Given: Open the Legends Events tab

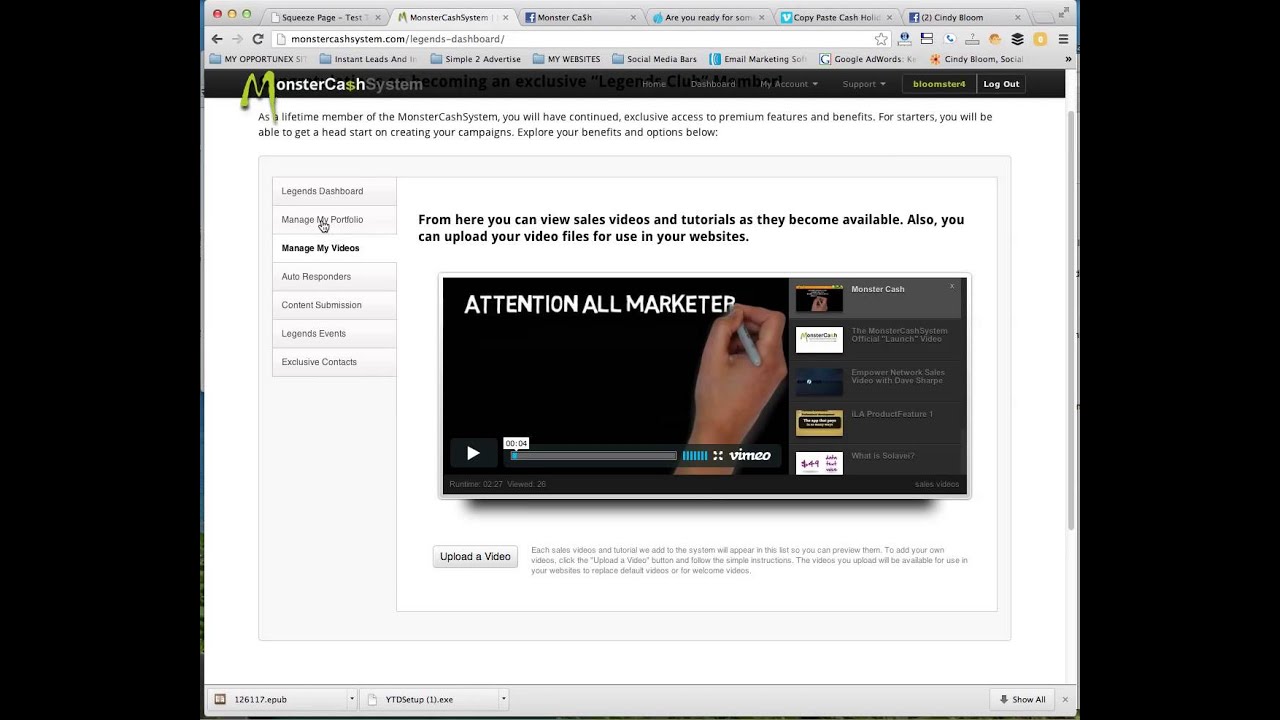Looking at the screenshot, I should [334, 334].
